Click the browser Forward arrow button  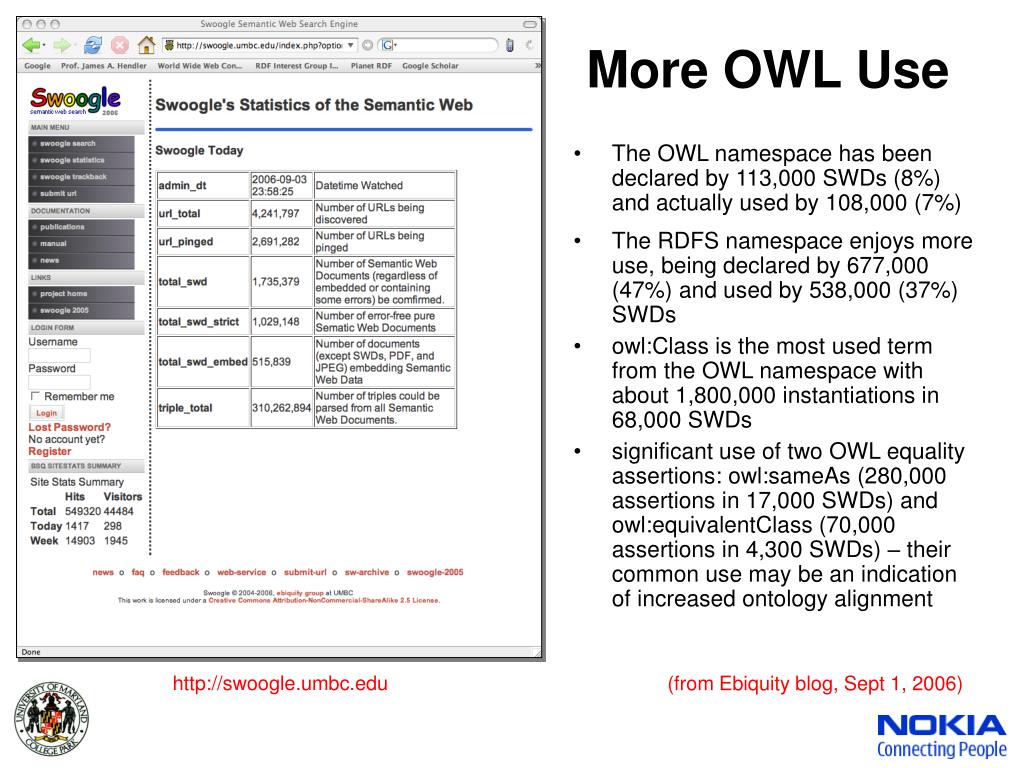point(61,45)
